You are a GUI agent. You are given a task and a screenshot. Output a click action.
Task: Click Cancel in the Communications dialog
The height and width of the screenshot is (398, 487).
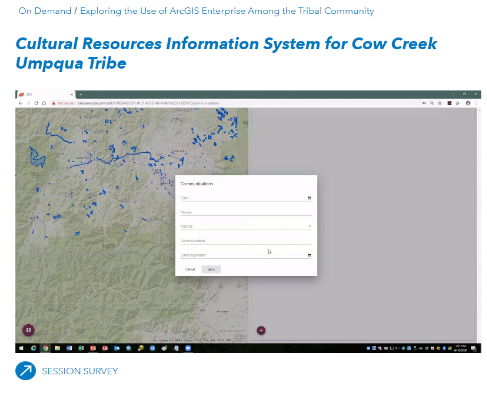190,269
